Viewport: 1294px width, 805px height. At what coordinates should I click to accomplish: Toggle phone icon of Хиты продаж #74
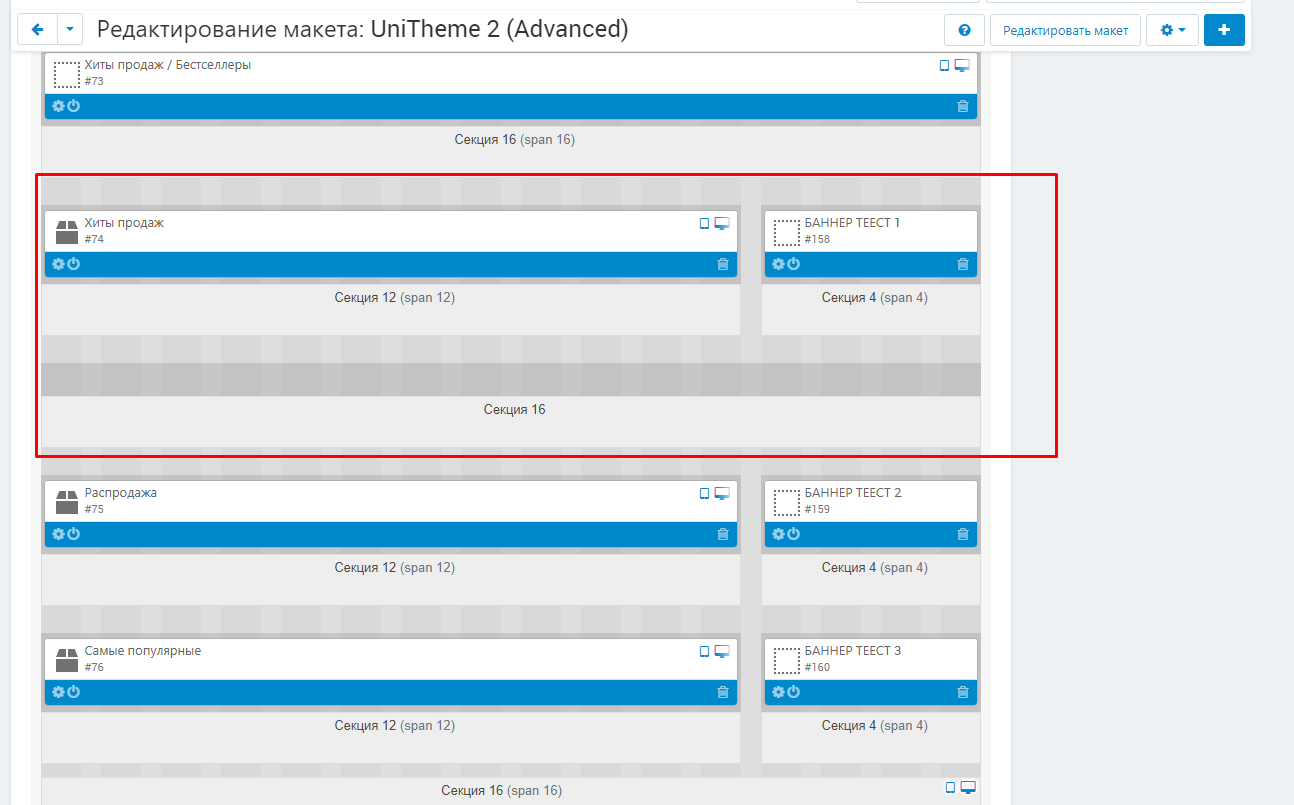704,223
